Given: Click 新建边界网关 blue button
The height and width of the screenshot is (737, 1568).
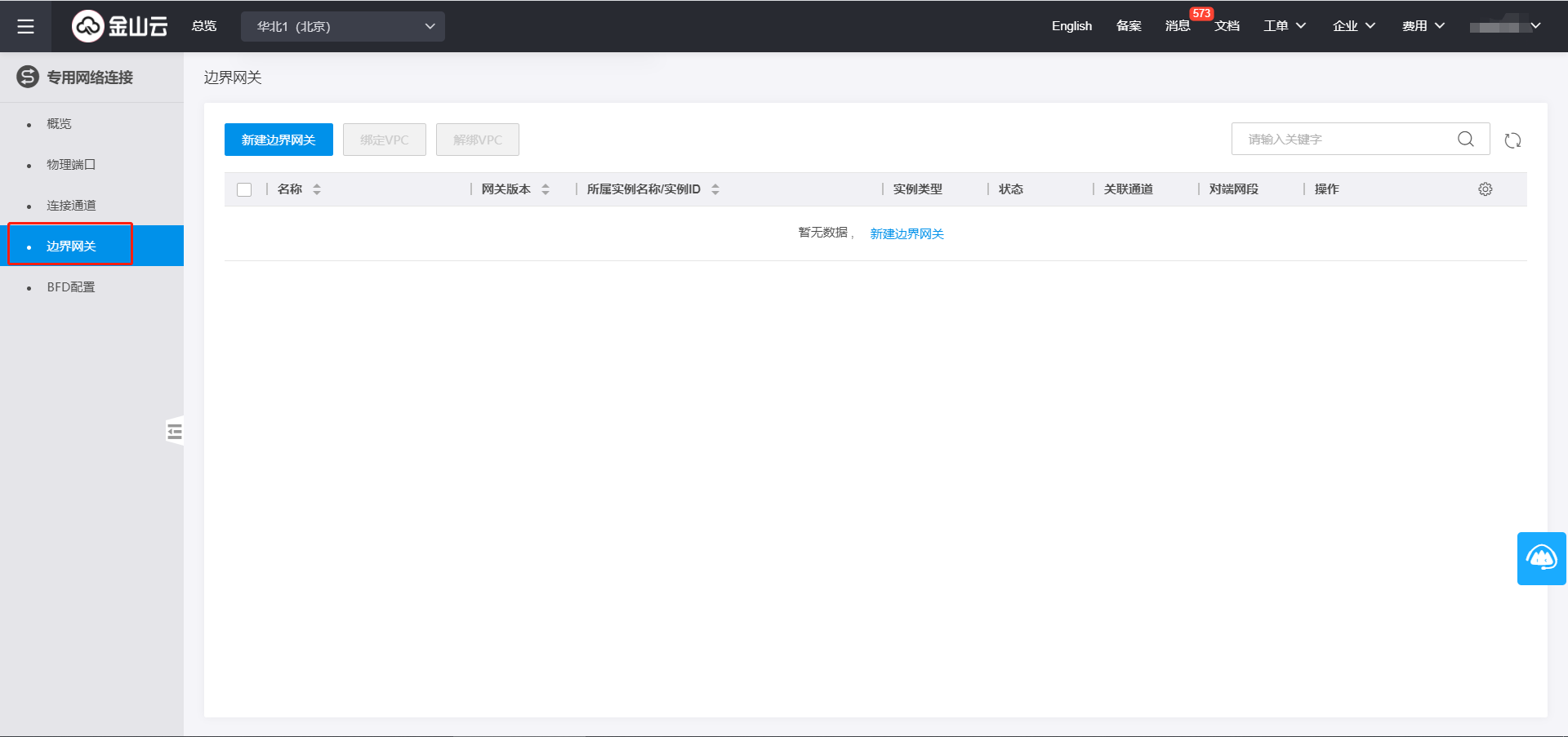Looking at the screenshot, I should [278, 140].
